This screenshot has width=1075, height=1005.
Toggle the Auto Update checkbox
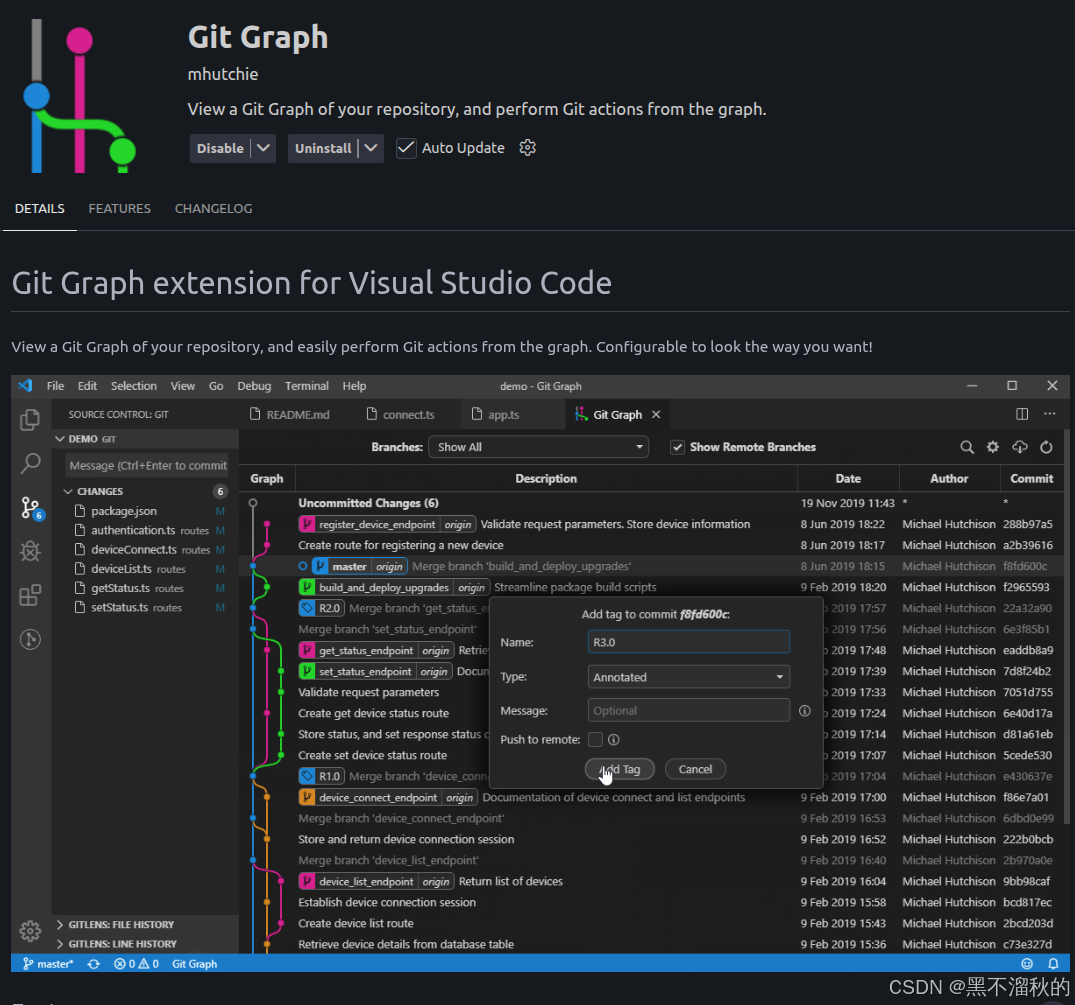pos(406,148)
